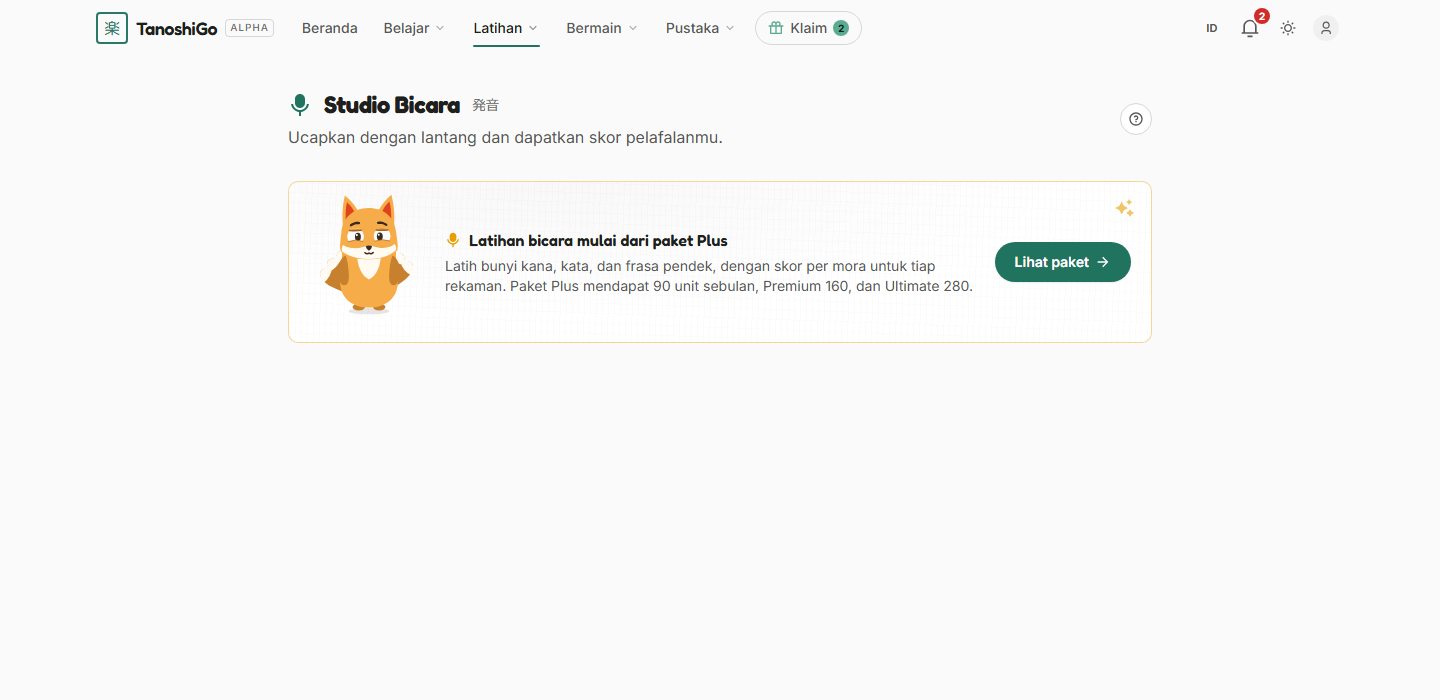The height and width of the screenshot is (700, 1440).
Task: Click the 'Ucapkan dengan lantang' subtitle text
Action: click(505, 137)
